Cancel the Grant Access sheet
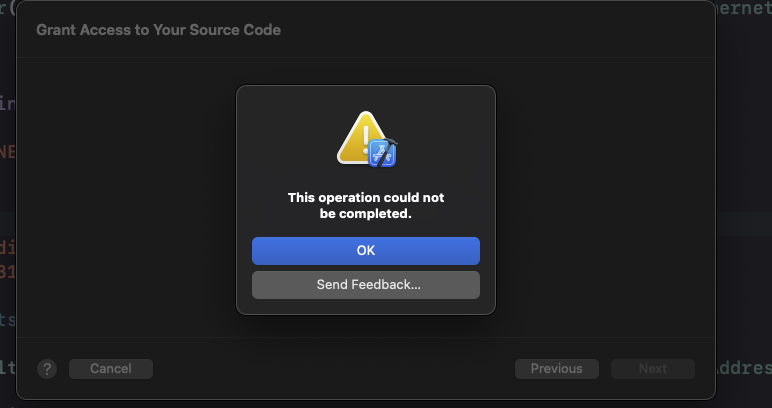Screen dimensions: 772x408 pyautogui.click(x=110, y=369)
